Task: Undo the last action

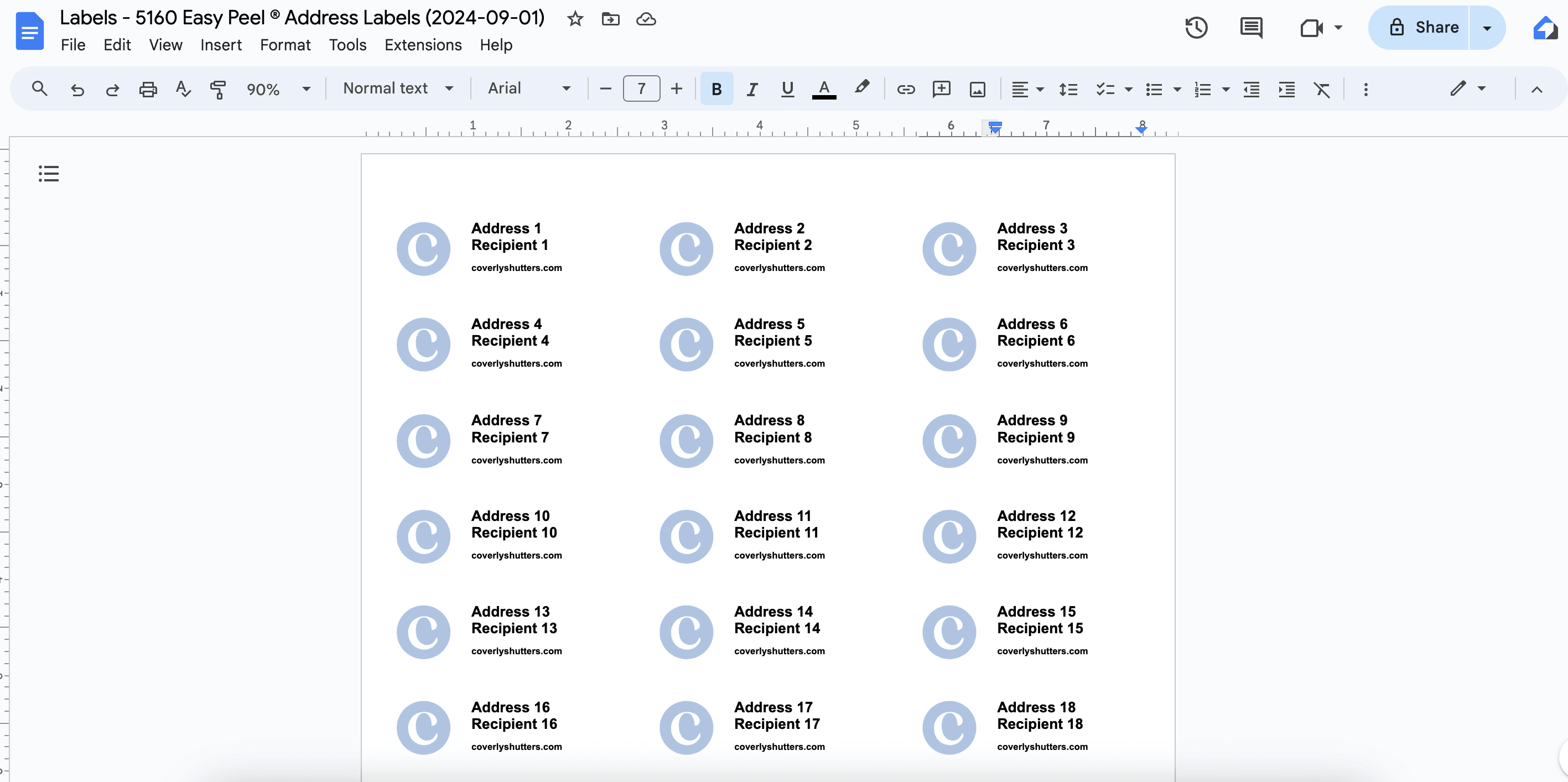Action: [77, 90]
